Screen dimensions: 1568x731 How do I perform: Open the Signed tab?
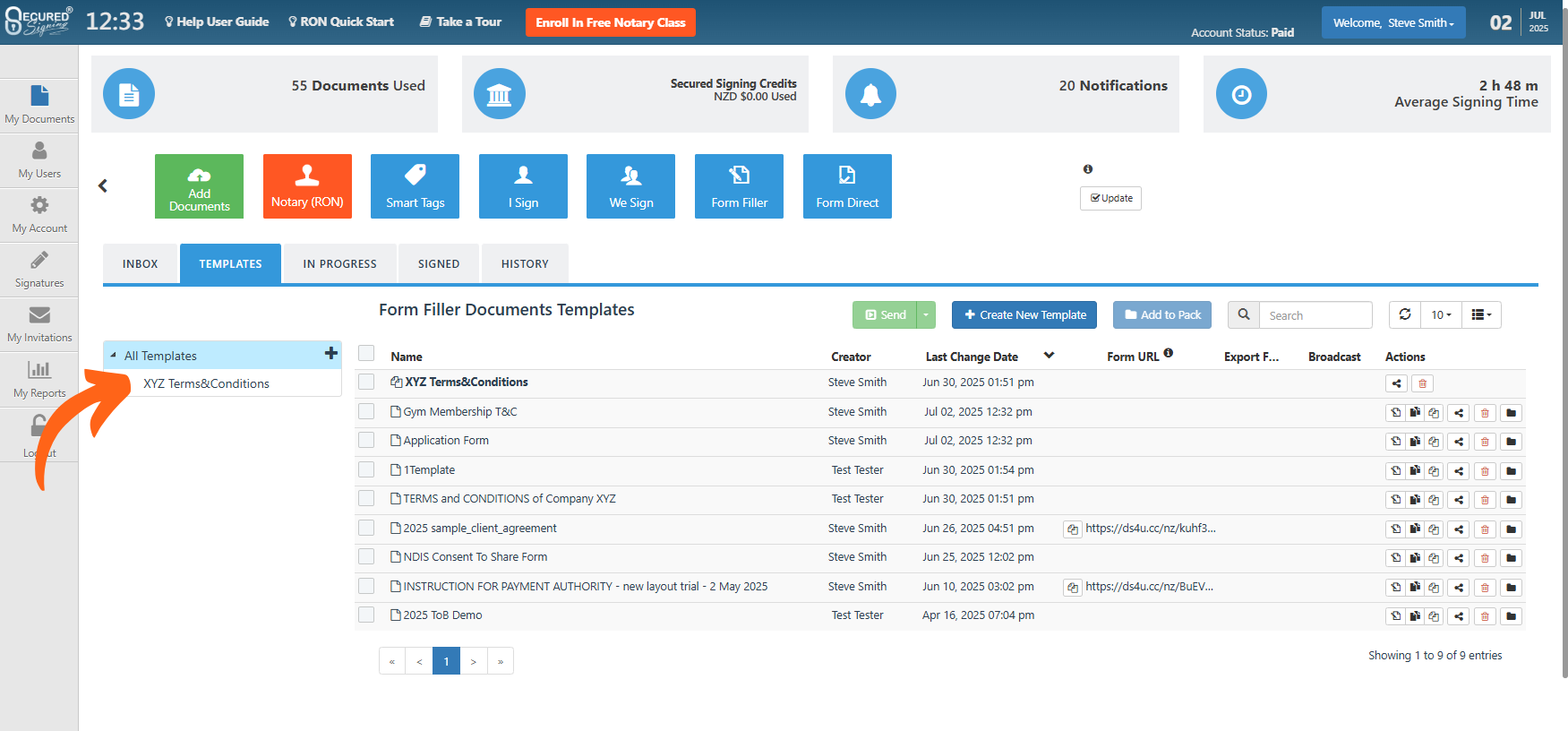pyautogui.click(x=439, y=264)
